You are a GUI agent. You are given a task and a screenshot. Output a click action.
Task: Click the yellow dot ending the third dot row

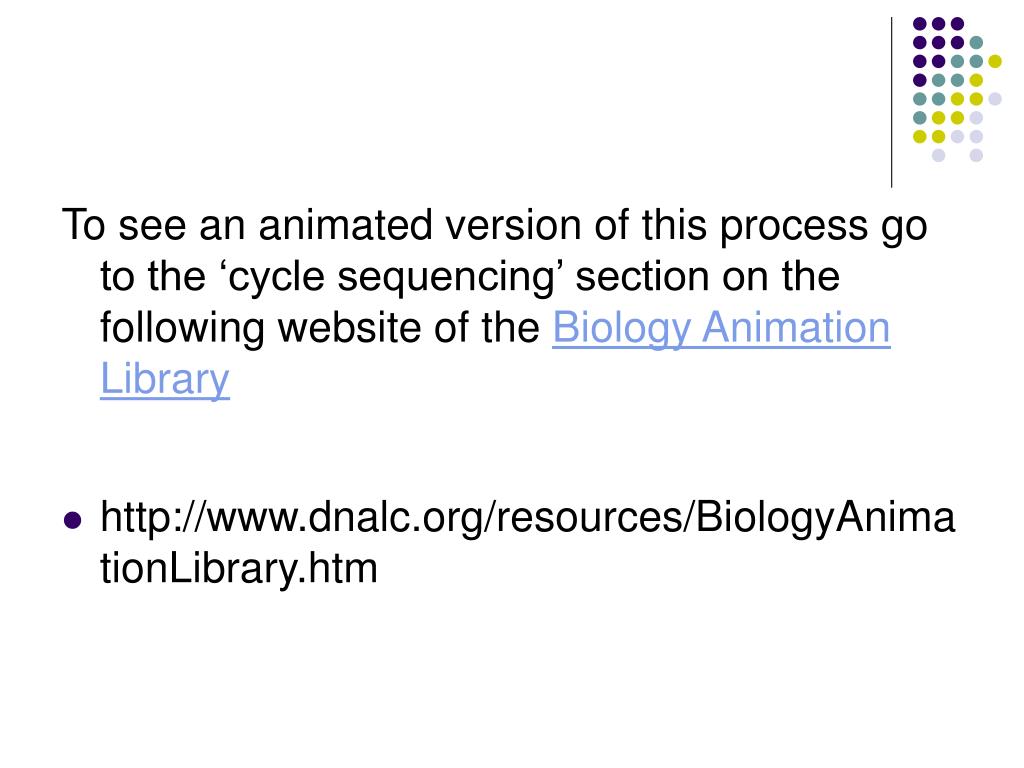995,61
